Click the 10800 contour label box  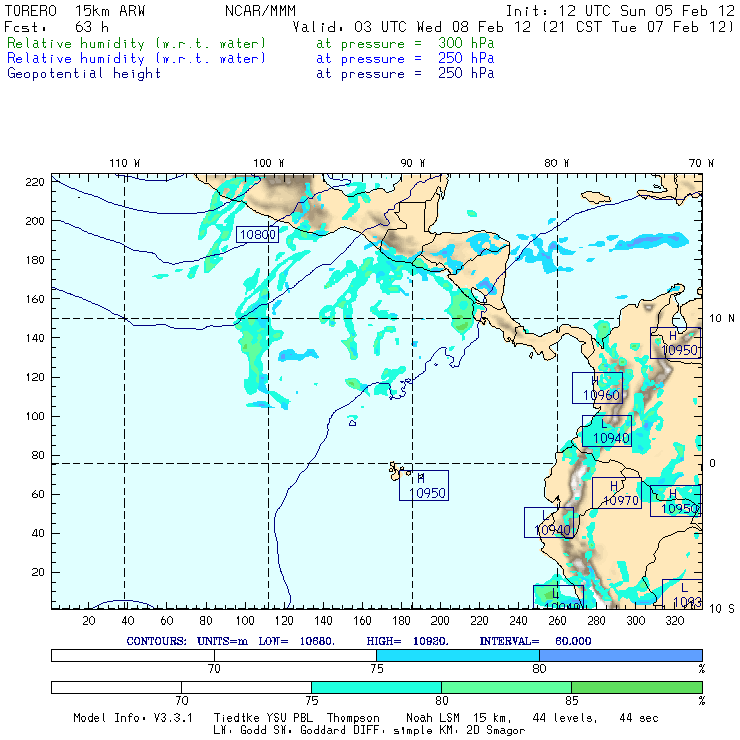[x=257, y=235]
